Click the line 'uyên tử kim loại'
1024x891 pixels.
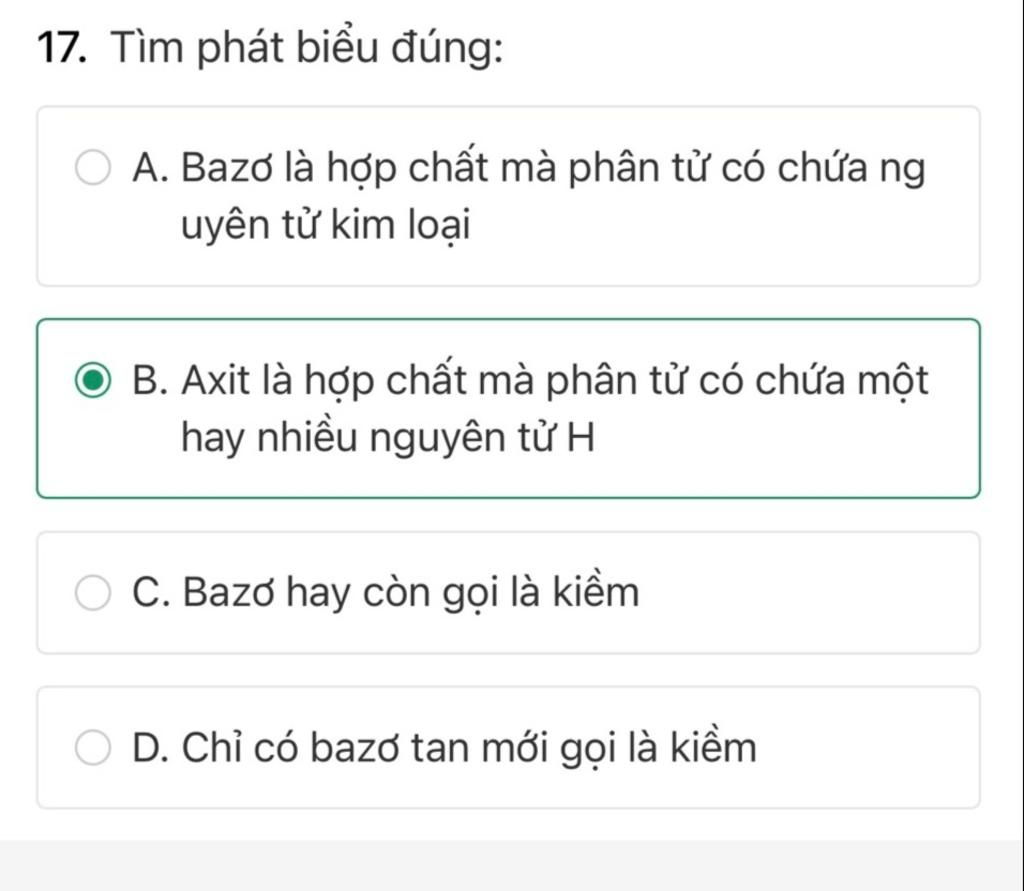pos(325,227)
